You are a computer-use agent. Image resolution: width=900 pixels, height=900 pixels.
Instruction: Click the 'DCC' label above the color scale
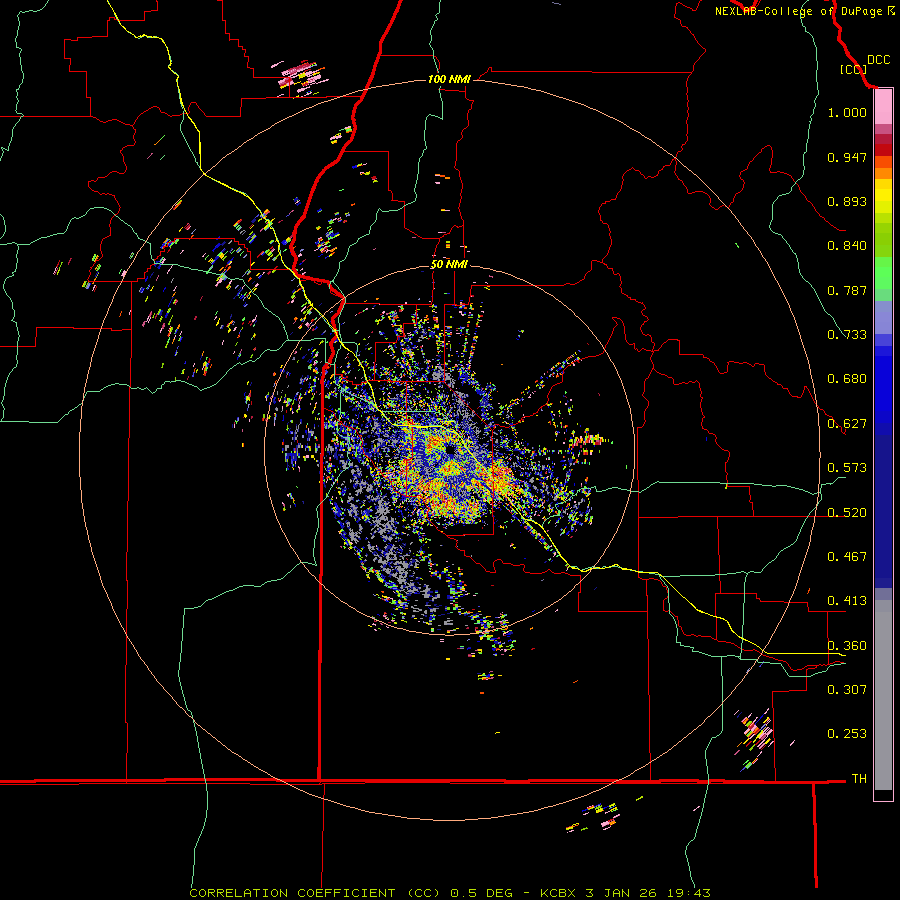click(x=878, y=60)
